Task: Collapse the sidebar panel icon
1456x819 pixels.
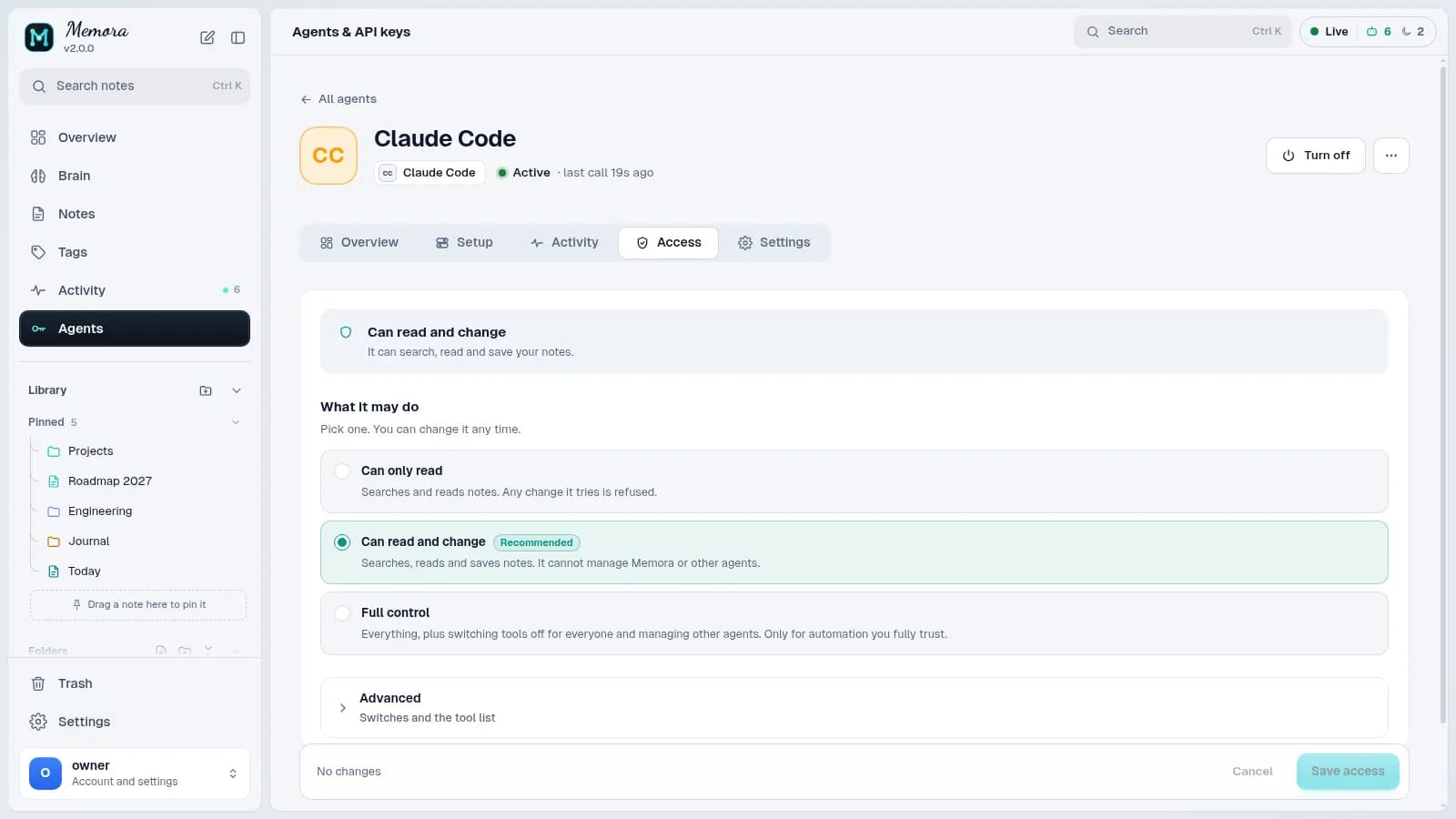Action: (x=238, y=37)
